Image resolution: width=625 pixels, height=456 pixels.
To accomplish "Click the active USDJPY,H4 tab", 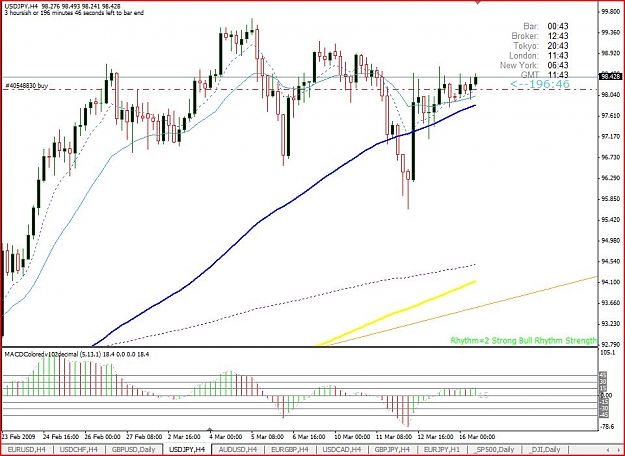I will tap(187, 450).
